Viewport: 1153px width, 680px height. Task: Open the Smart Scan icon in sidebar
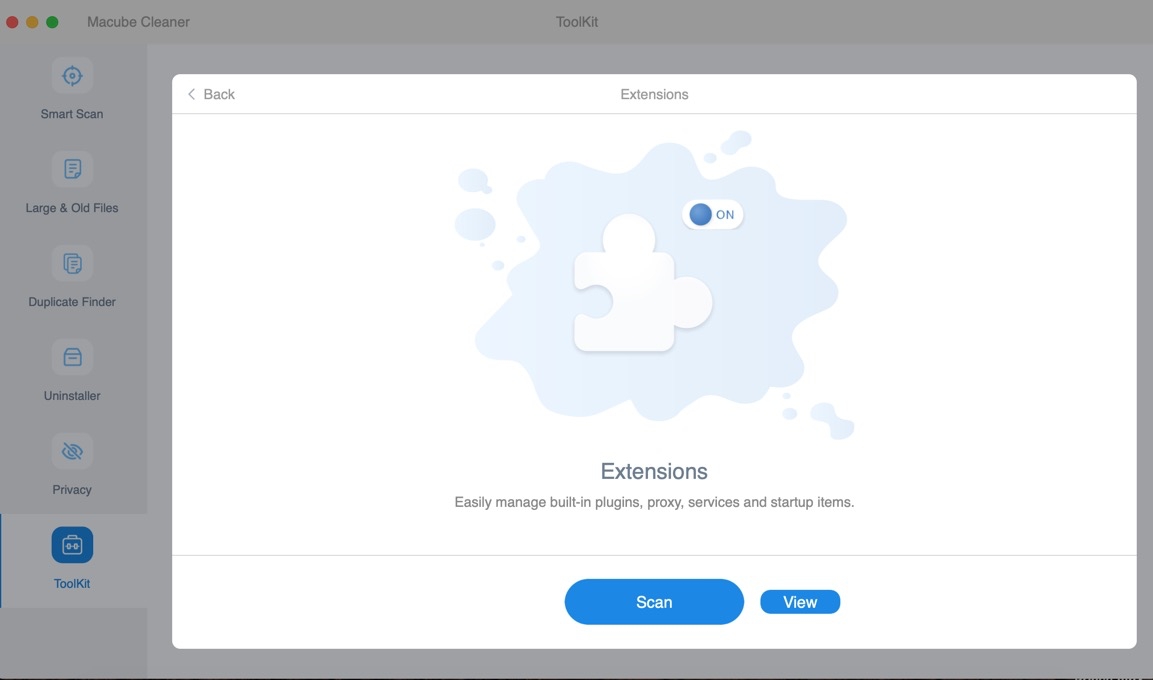(x=72, y=75)
